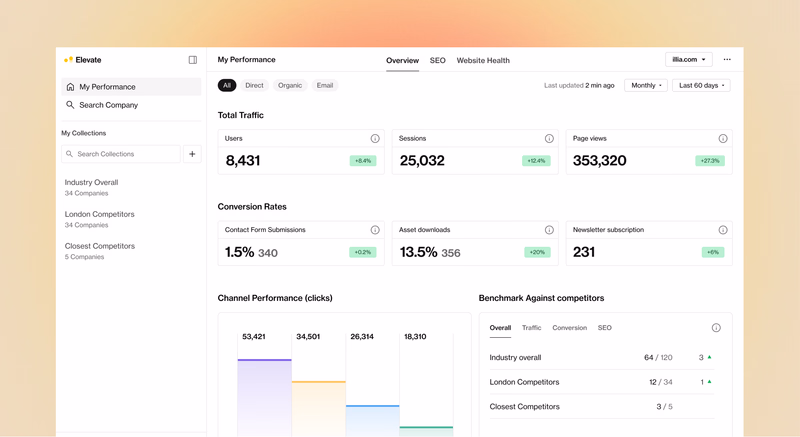Screen dimensions: 800x437
Task: Open the Monthly interval dropdown
Action: 646,86
